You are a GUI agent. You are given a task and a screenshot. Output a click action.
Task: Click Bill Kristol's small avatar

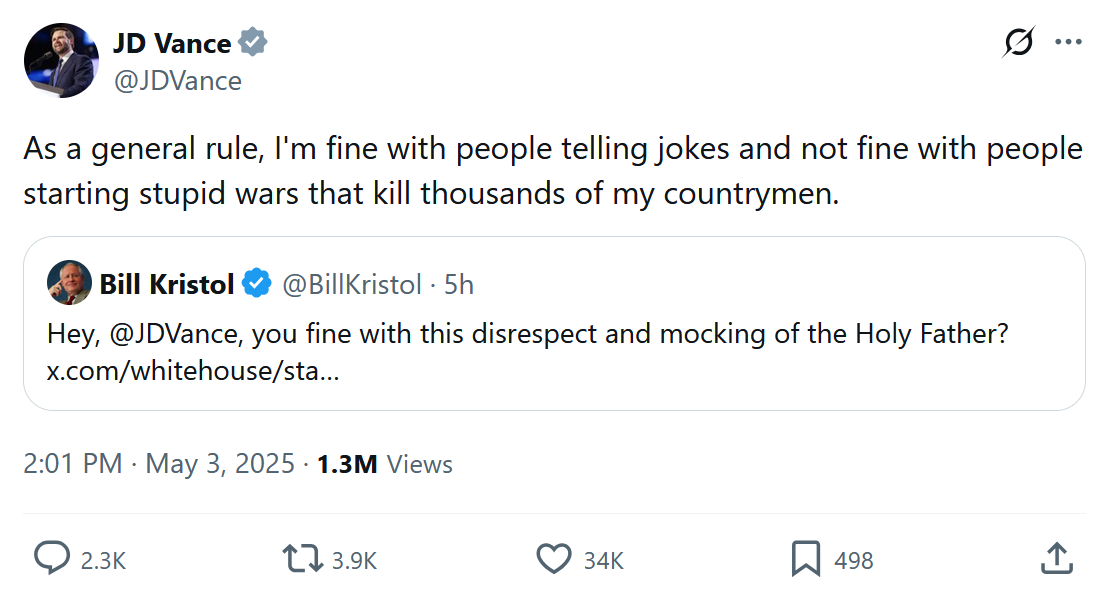[69, 284]
